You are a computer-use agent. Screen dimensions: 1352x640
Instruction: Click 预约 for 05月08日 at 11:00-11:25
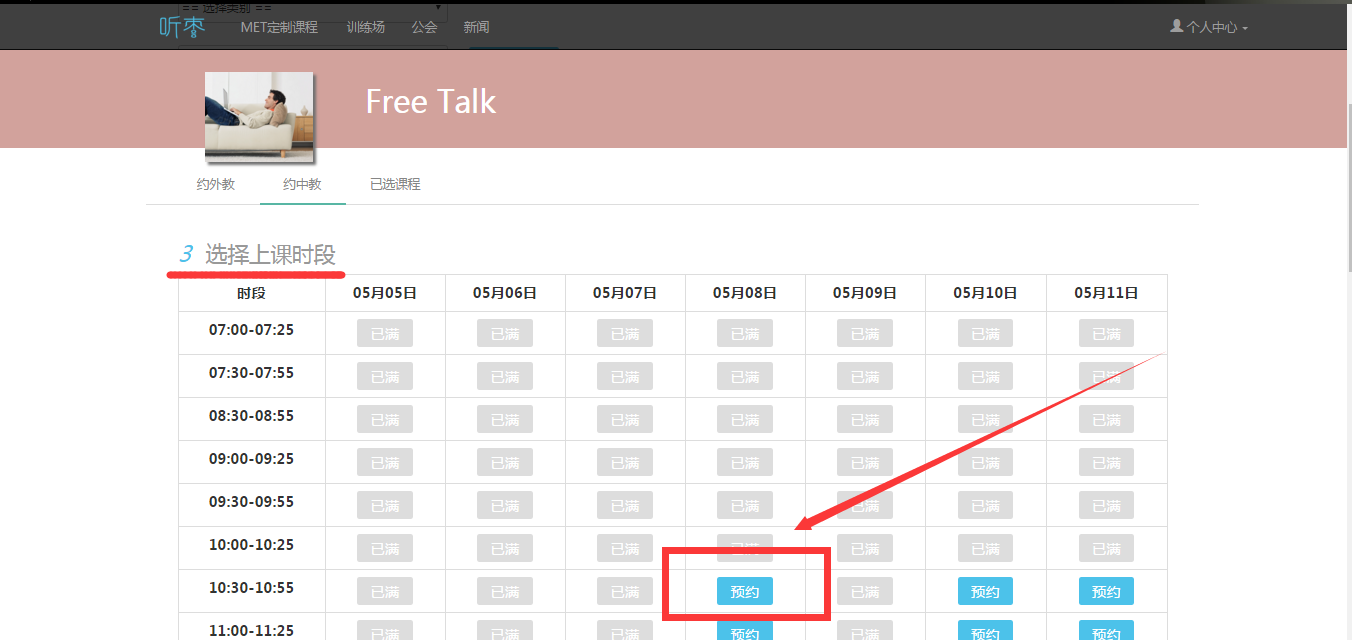(745, 632)
